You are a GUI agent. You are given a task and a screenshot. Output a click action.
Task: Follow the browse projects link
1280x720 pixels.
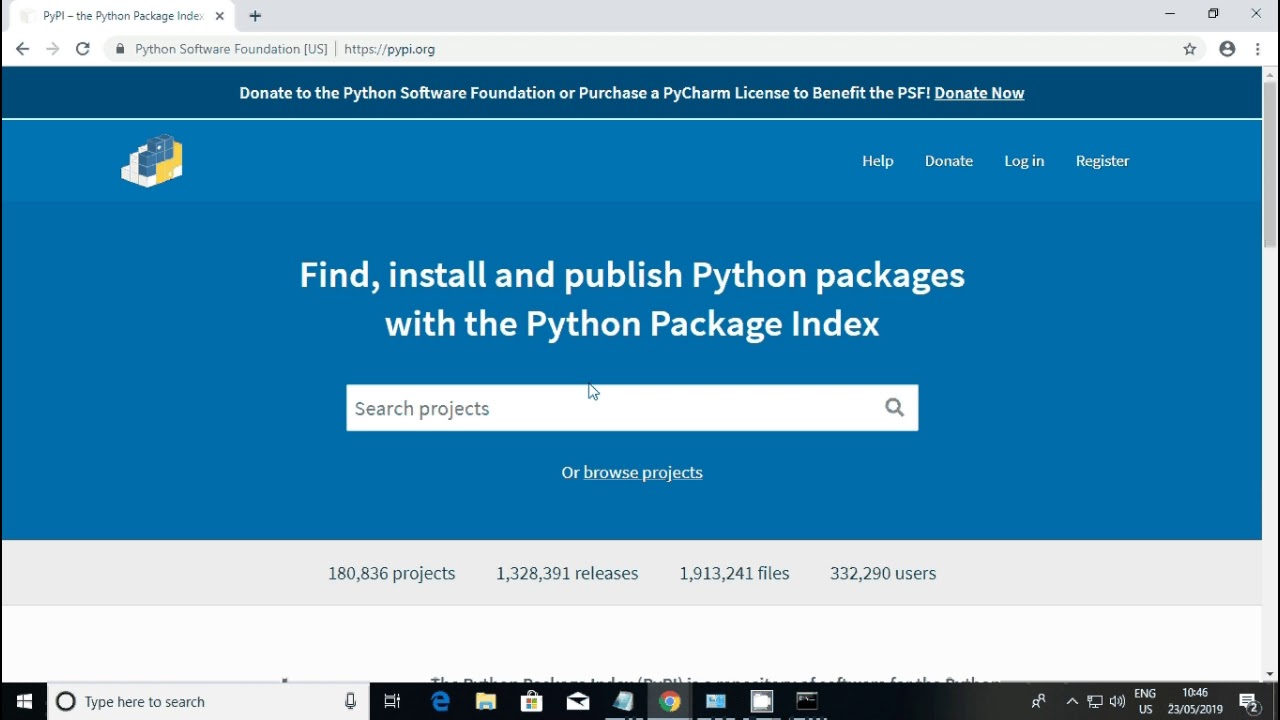click(x=643, y=472)
